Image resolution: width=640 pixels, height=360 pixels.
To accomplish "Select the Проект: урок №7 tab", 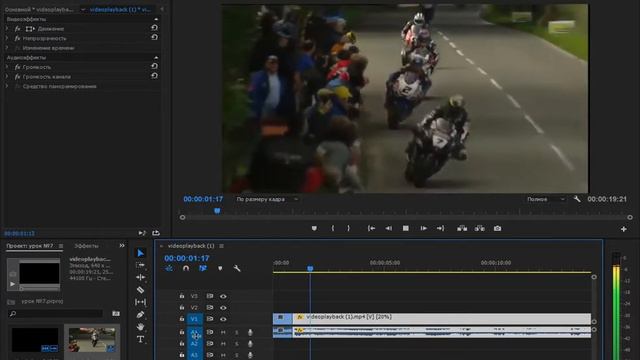I will click(29, 246).
